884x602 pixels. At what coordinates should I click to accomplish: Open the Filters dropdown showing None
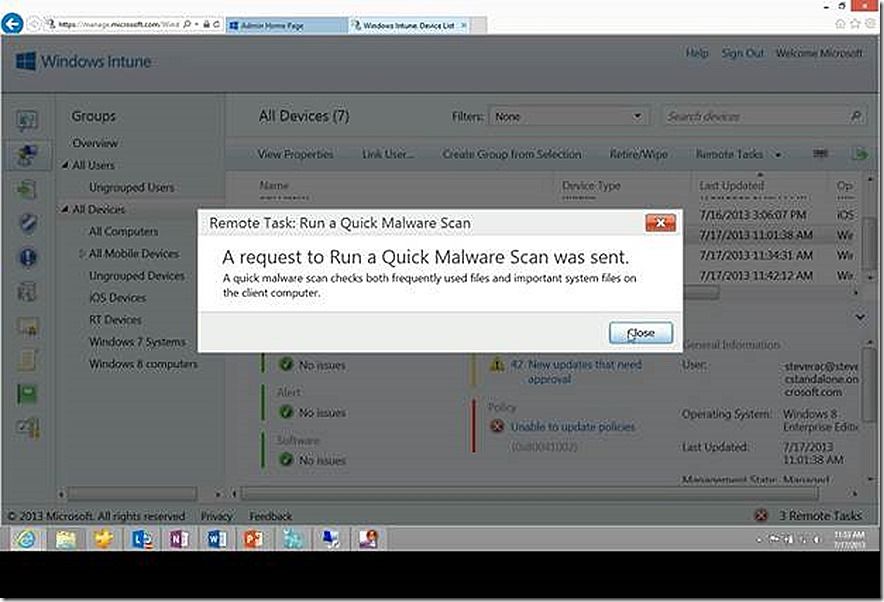coord(568,117)
